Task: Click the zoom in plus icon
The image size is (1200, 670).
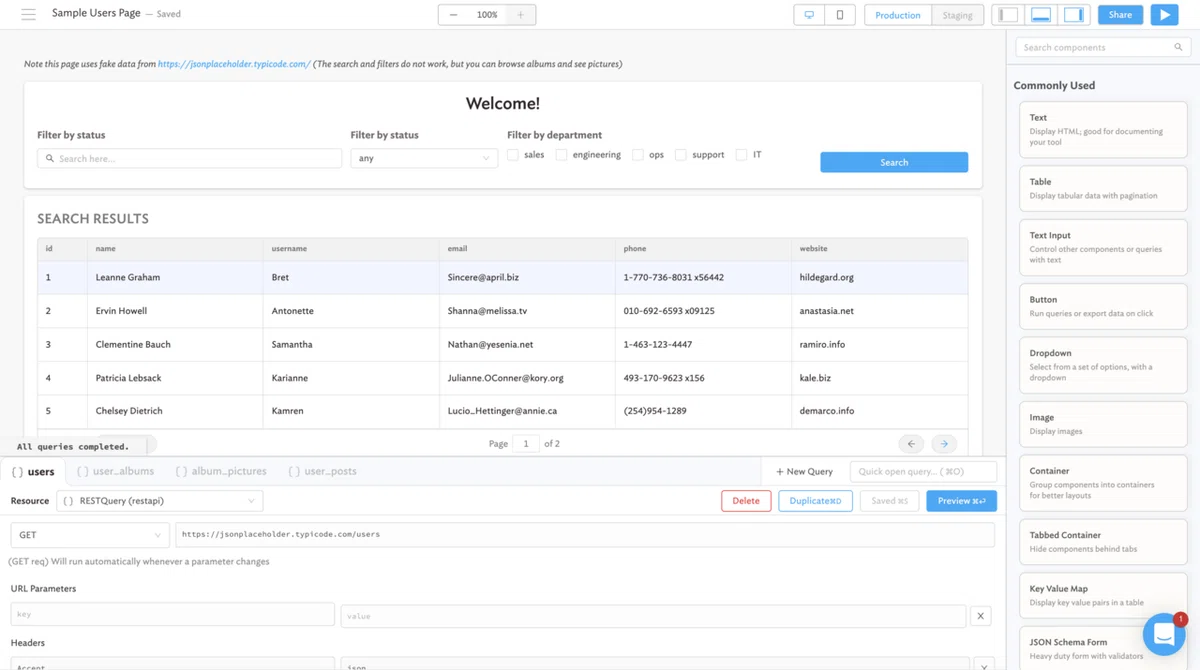Action: point(520,15)
